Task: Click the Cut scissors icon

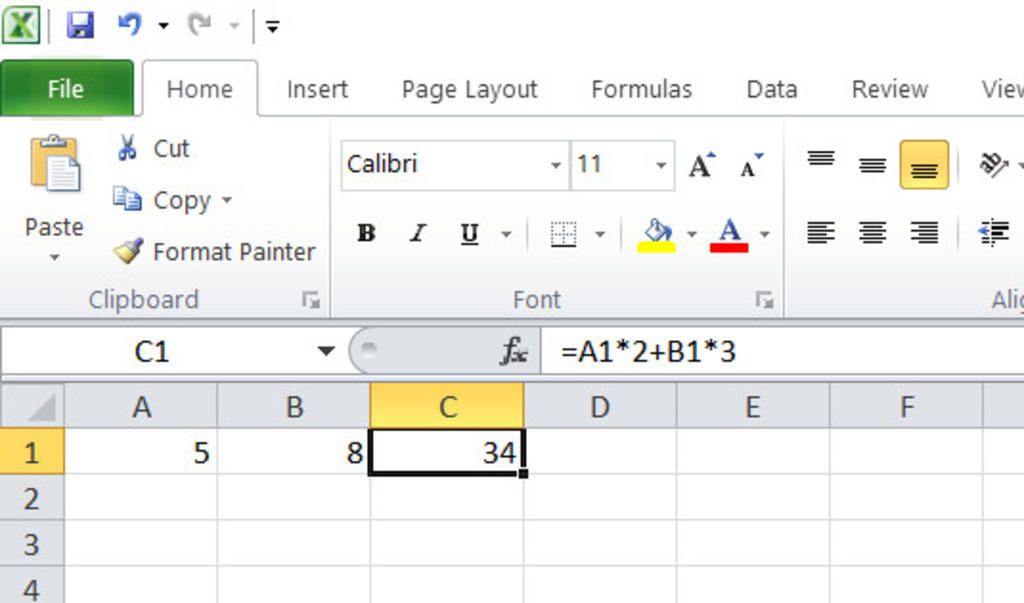Action: click(127, 149)
